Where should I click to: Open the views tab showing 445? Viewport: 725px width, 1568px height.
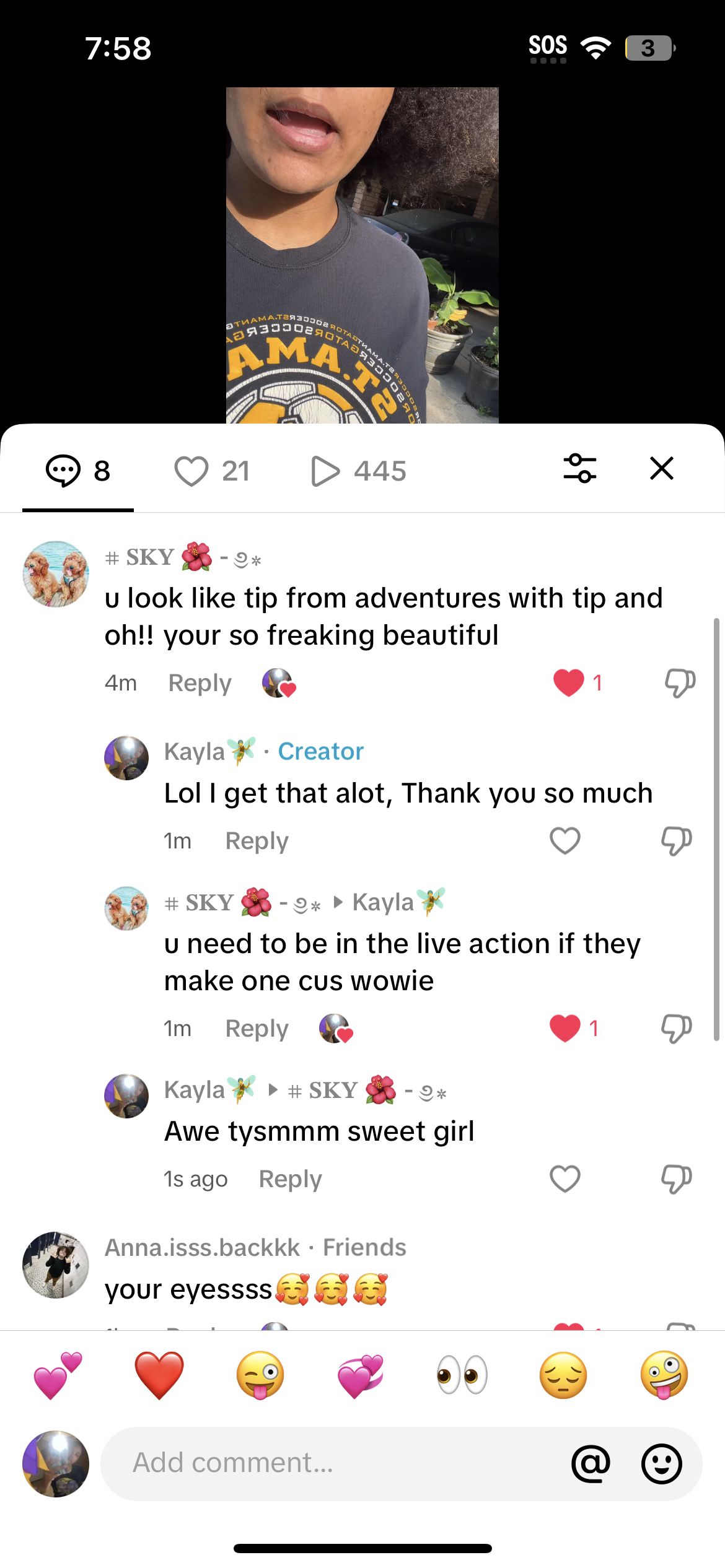358,471
